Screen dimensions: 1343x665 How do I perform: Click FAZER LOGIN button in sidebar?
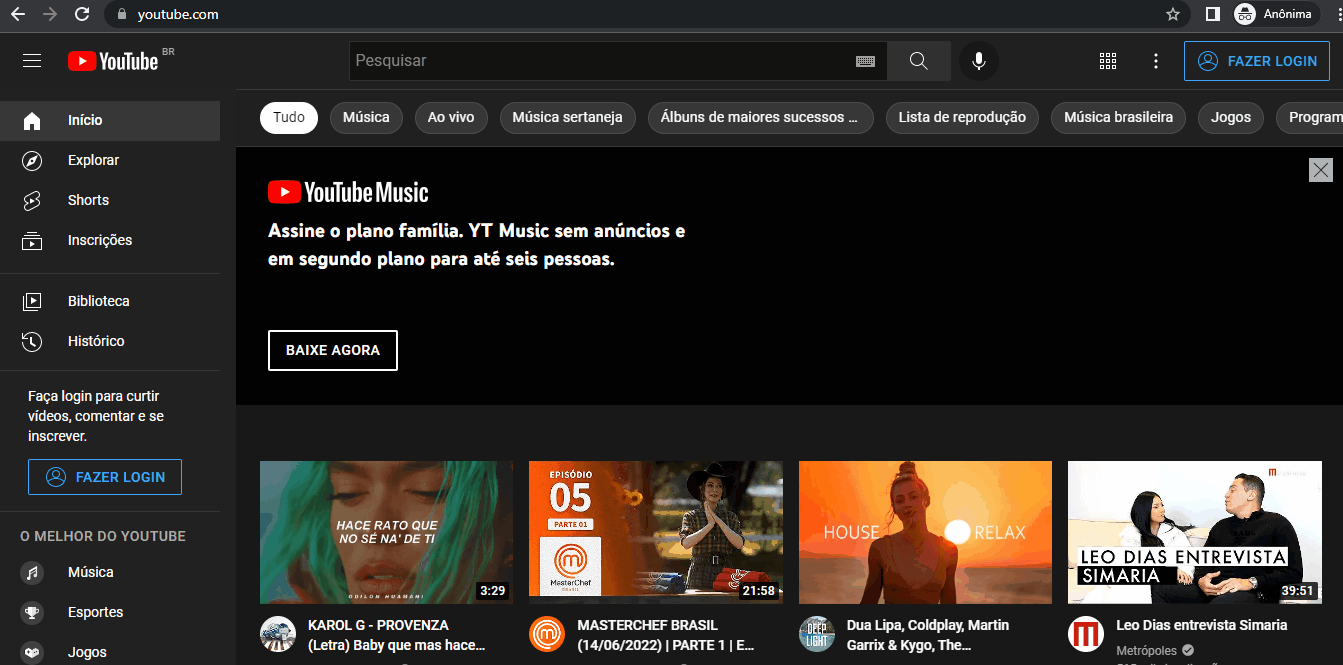coord(105,477)
